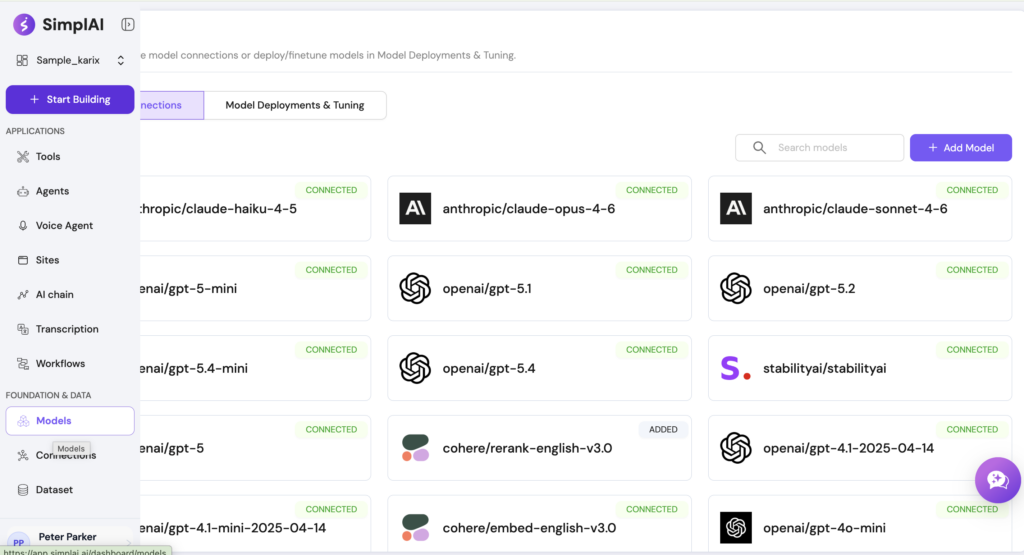
Task: Click the OpenAI logo on gpt-5.1
Action: click(x=415, y=289)
